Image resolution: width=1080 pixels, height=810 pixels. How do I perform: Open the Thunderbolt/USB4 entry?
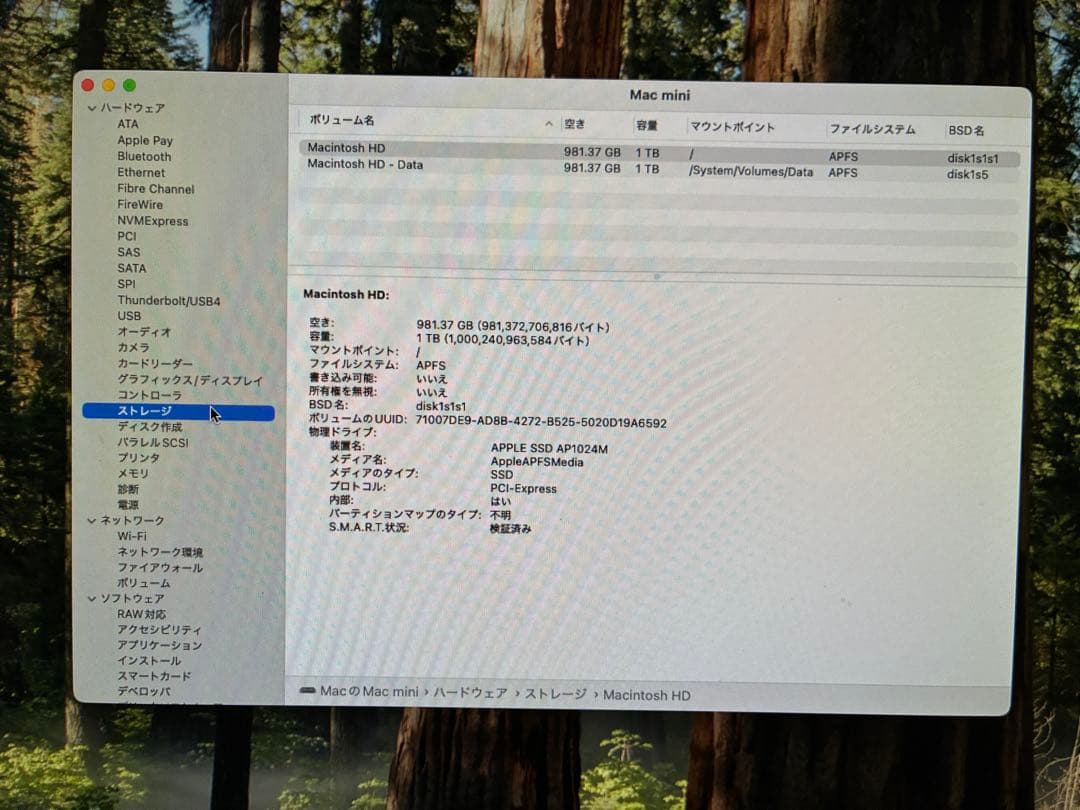tap(169, 300)
